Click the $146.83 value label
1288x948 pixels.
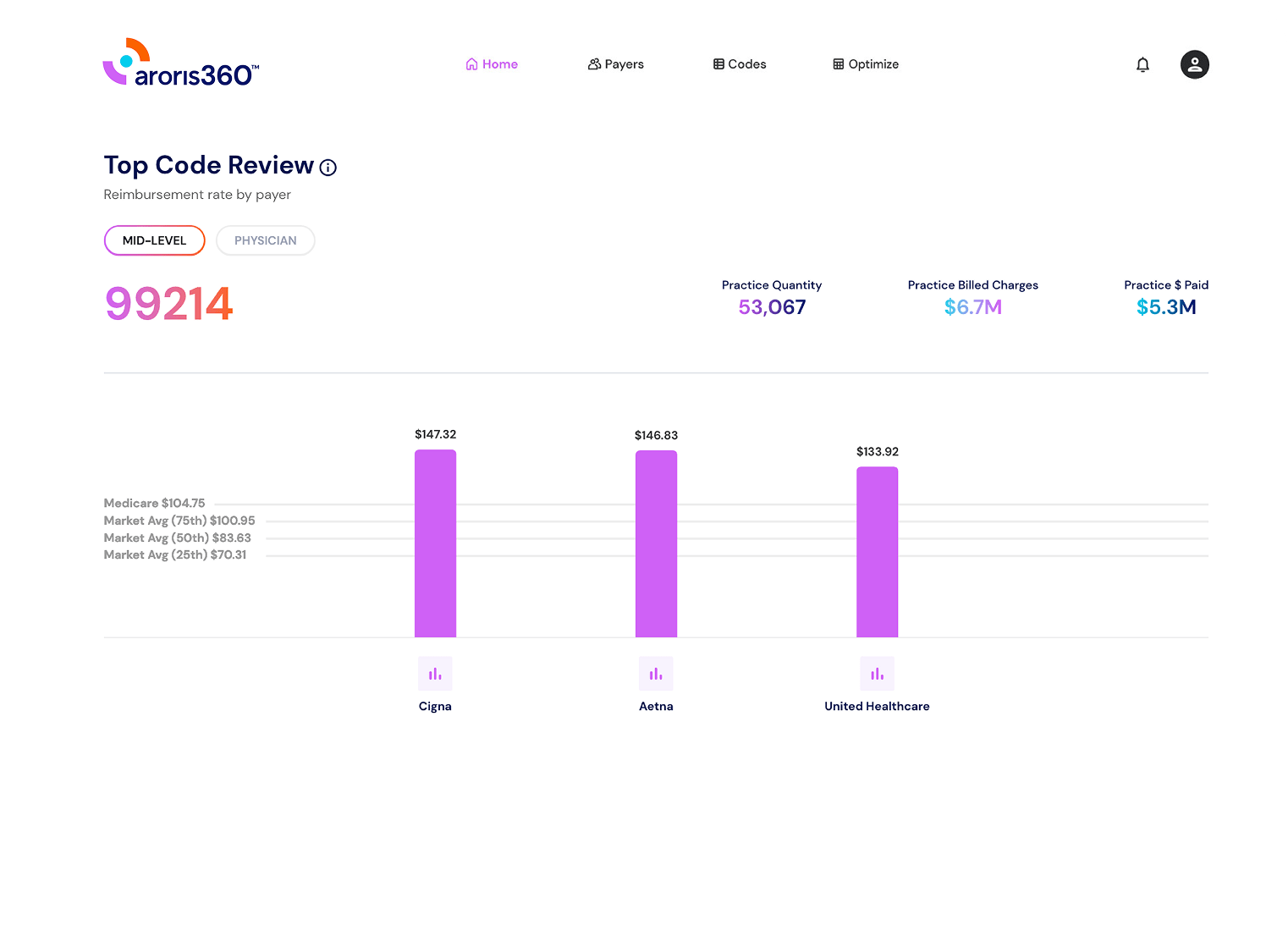656,435
